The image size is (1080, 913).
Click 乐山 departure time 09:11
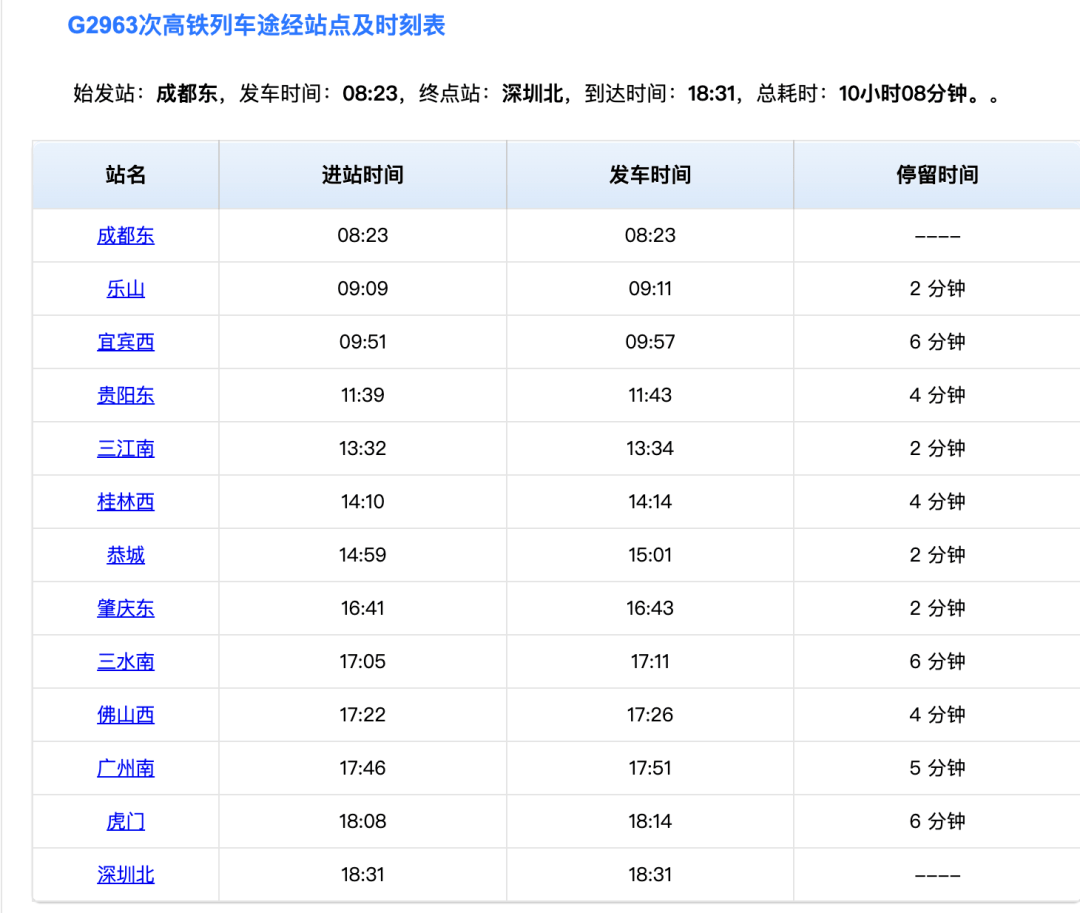(x=650, y=288)
